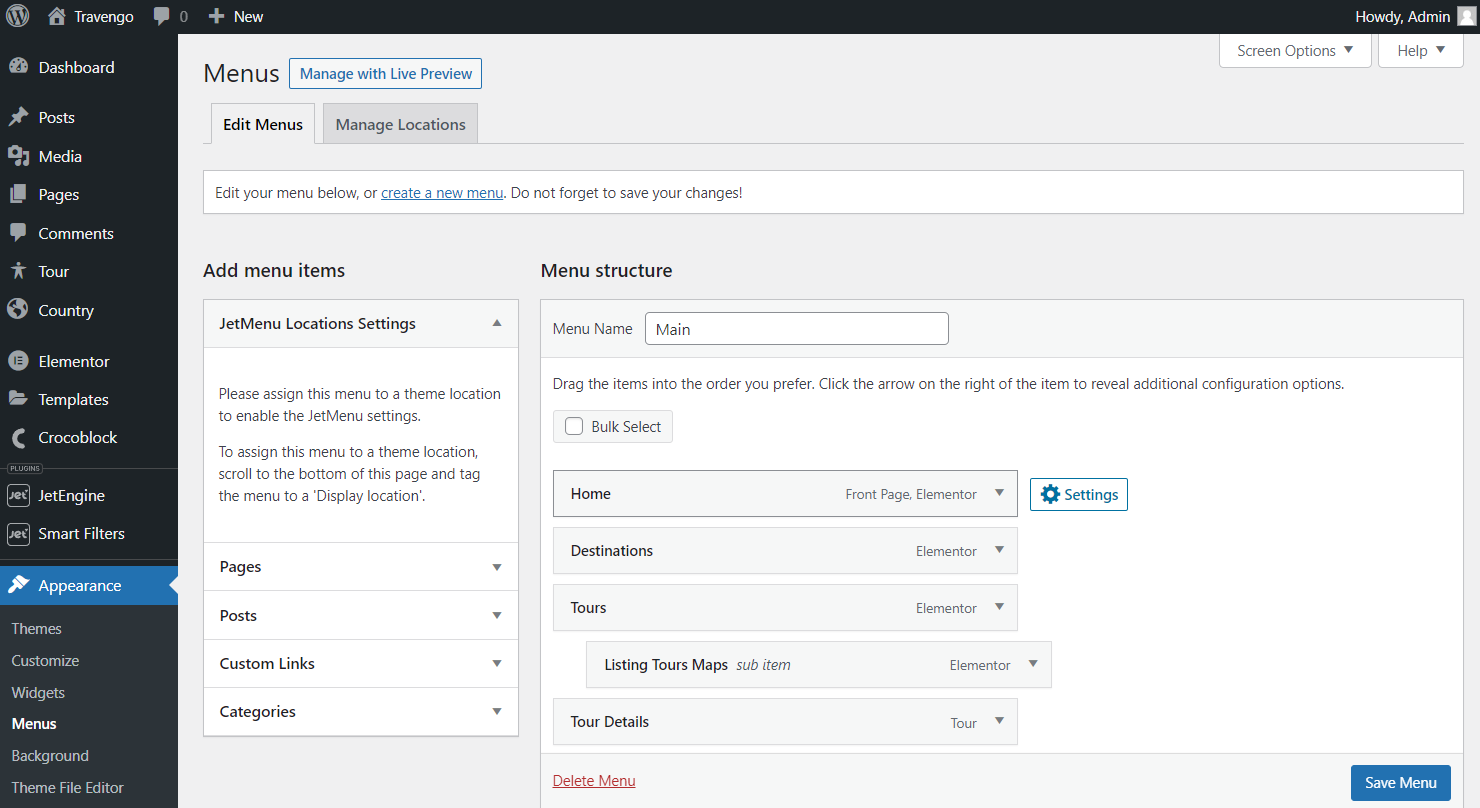The image size is (1480, 808).
Task: Click the Posts pushpin icon
Action: point(18,117)
